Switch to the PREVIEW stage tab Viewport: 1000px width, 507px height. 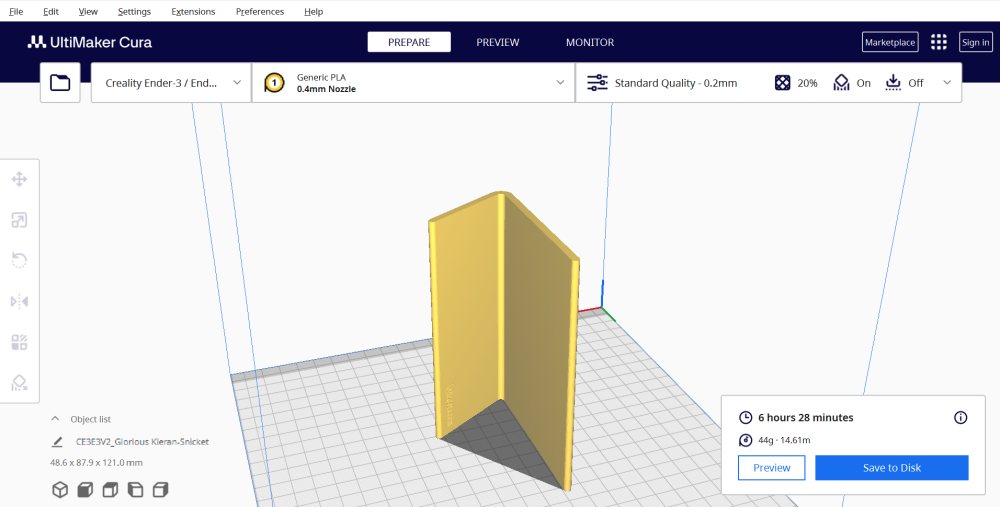click(x=497, y=42)
